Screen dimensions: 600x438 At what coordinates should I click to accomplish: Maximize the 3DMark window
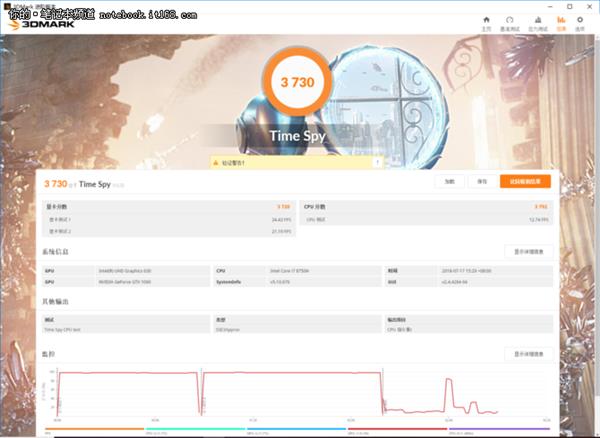(570, 7)
